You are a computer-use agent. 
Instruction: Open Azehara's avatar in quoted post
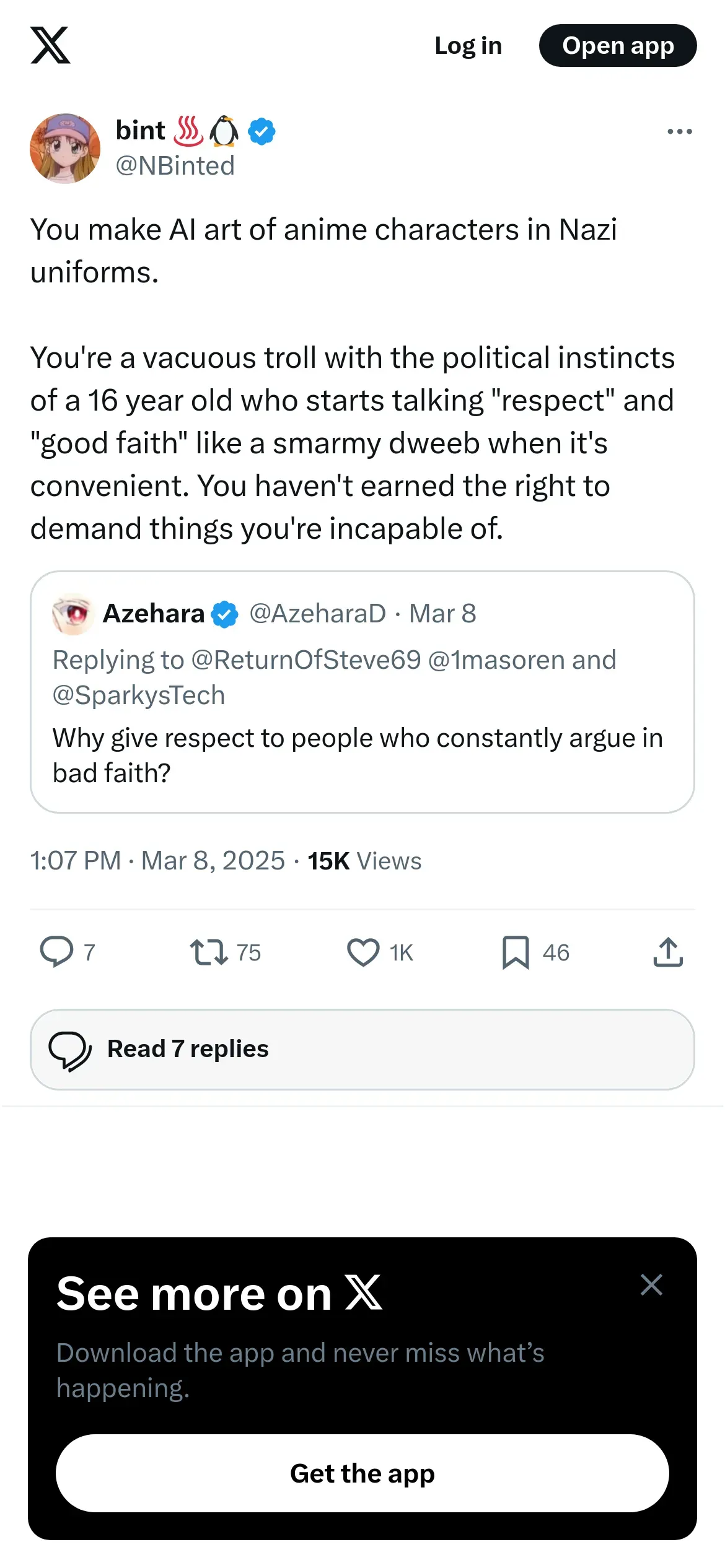(x=73, y=614)
